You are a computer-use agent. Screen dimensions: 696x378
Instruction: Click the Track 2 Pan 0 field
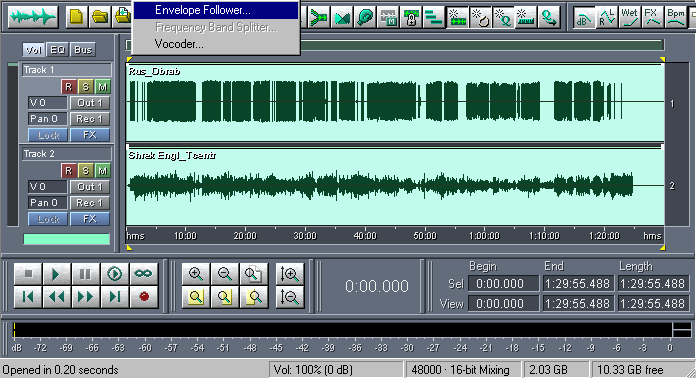[47, 203]
